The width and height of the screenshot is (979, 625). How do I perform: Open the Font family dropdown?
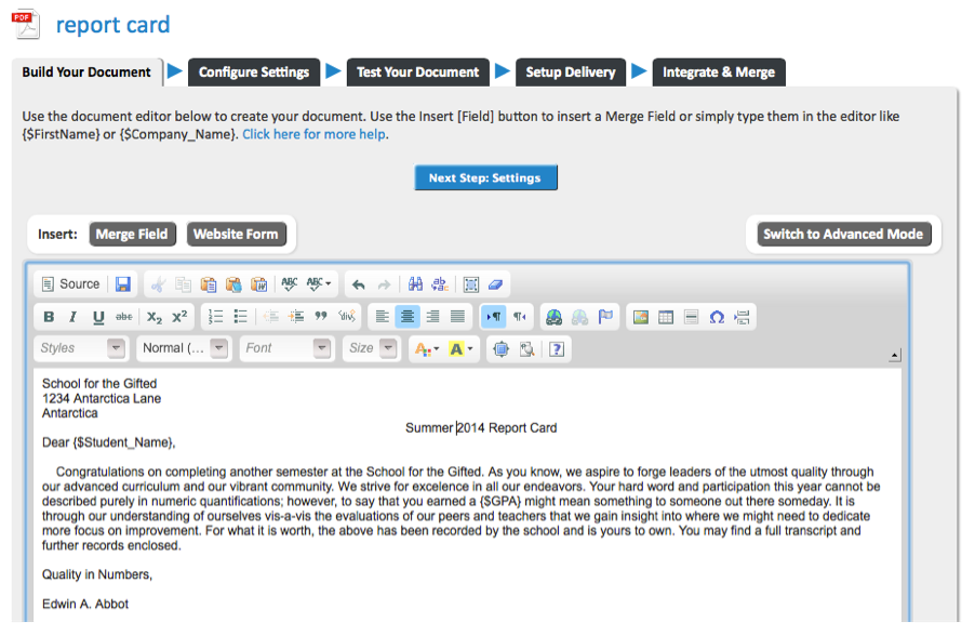[285, 348]
